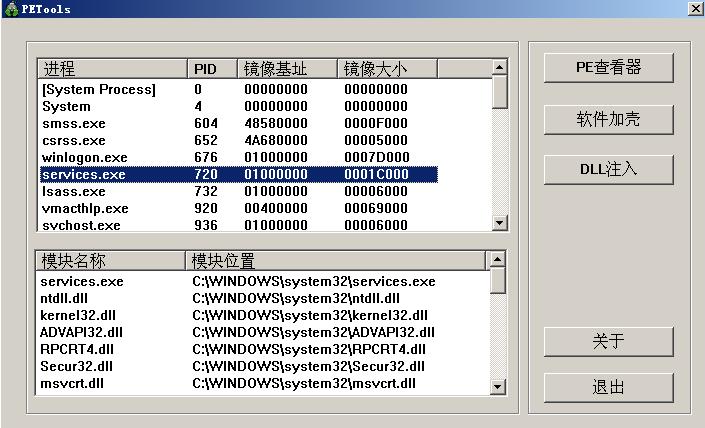Sort by the 进程 column header
705x428 pixels.
tap(112, 69)
